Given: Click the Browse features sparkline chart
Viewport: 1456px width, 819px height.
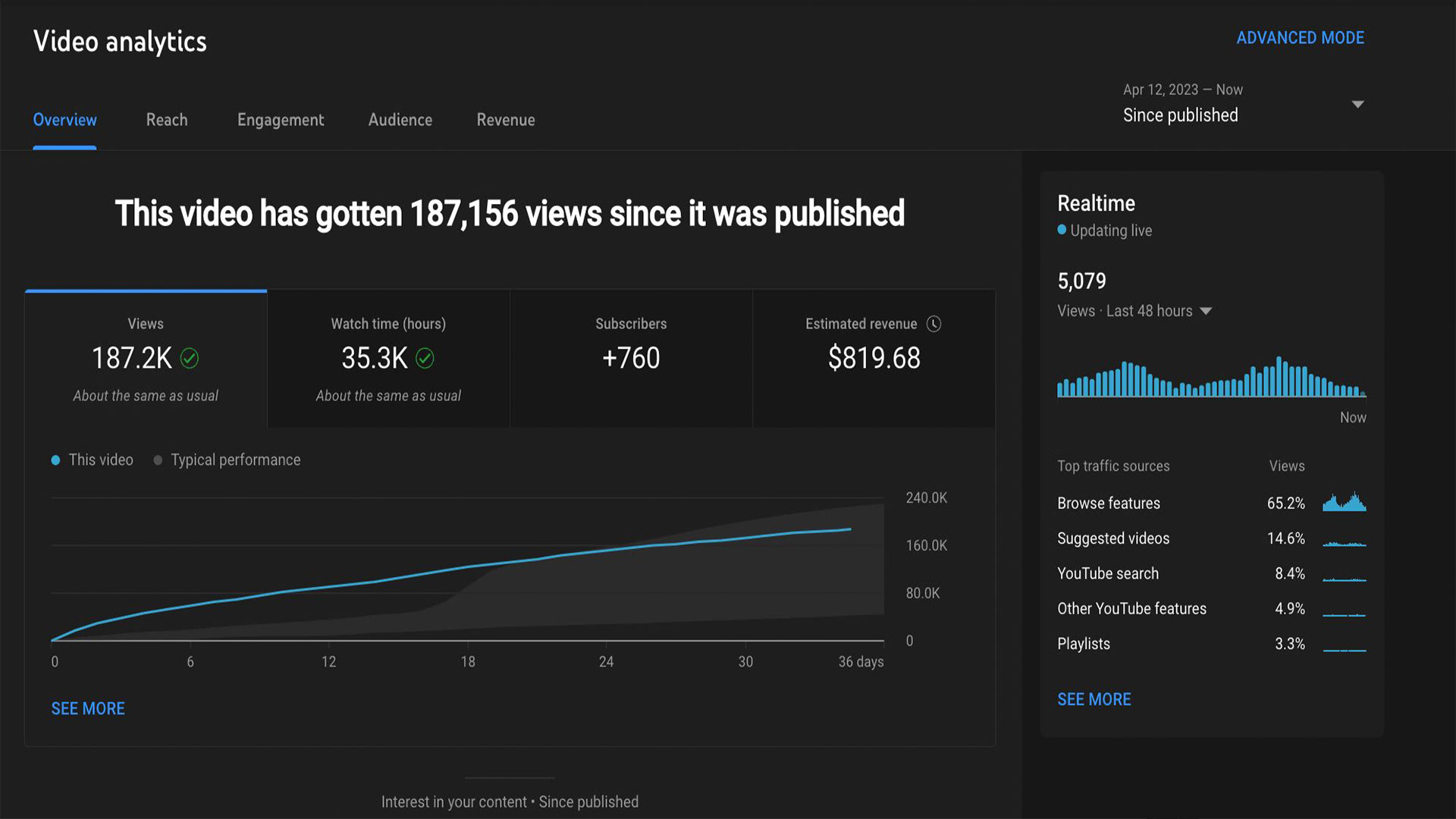Looking at the screenshot, I should pos(1344,503).
